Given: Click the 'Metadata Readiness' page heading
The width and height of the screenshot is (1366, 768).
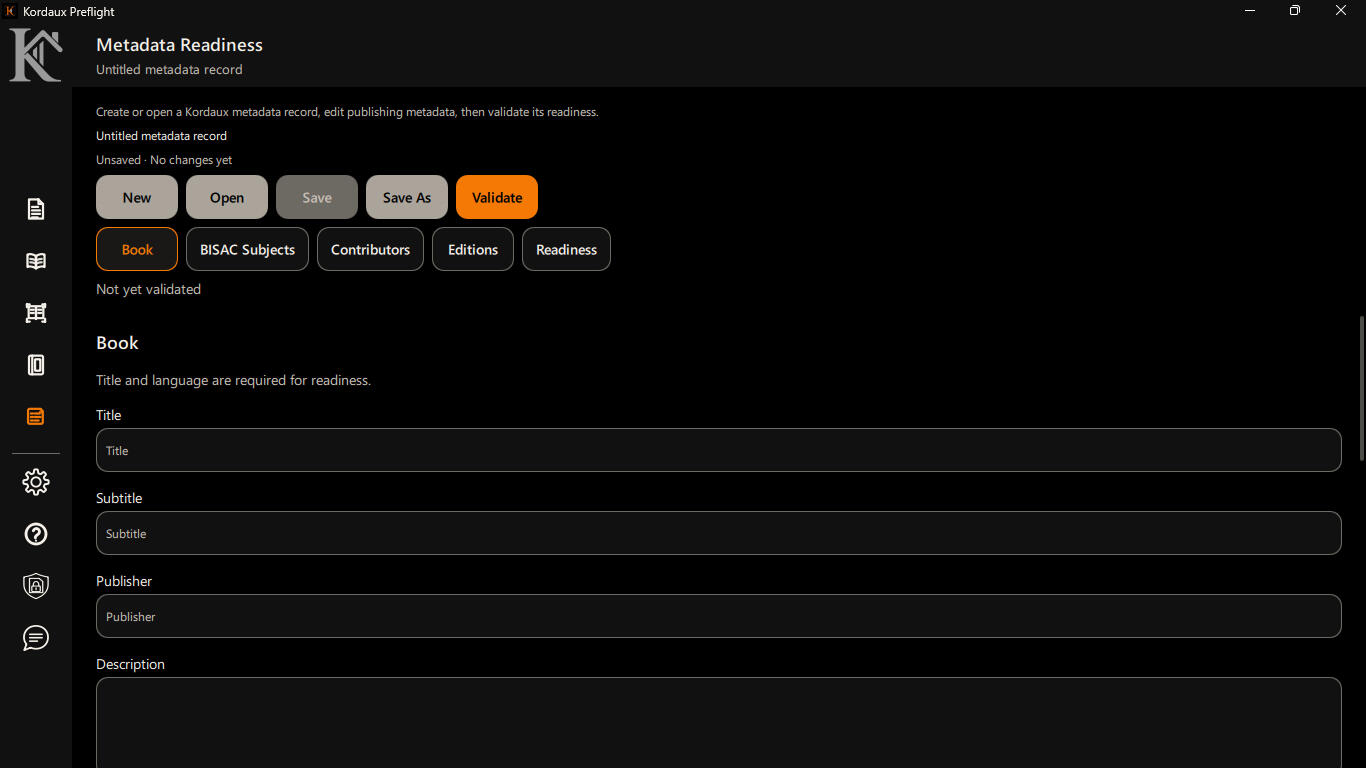Looking at the screenshot, I should (179, 45).
